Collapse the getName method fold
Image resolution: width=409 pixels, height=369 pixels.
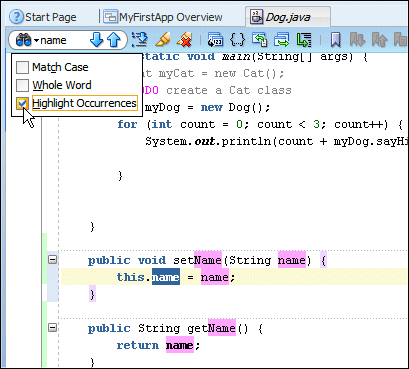click(52, 327)
